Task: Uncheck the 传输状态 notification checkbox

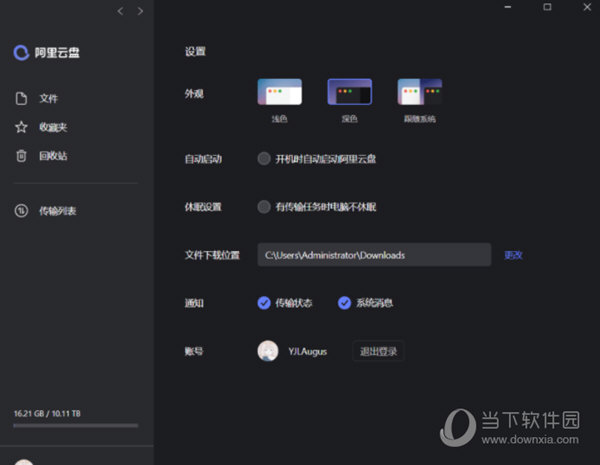Action: pos(264,303)
